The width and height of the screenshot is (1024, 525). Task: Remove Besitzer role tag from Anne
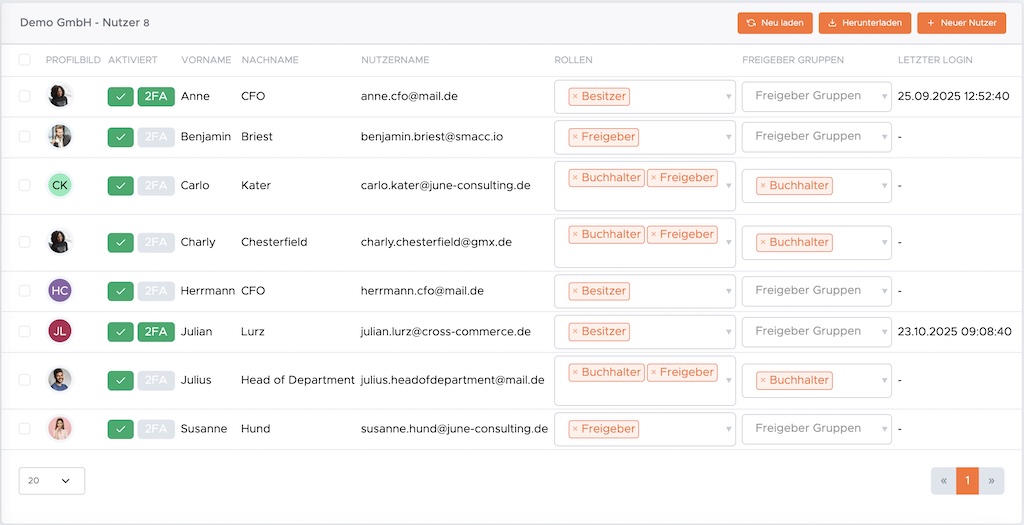coord(575,97)
